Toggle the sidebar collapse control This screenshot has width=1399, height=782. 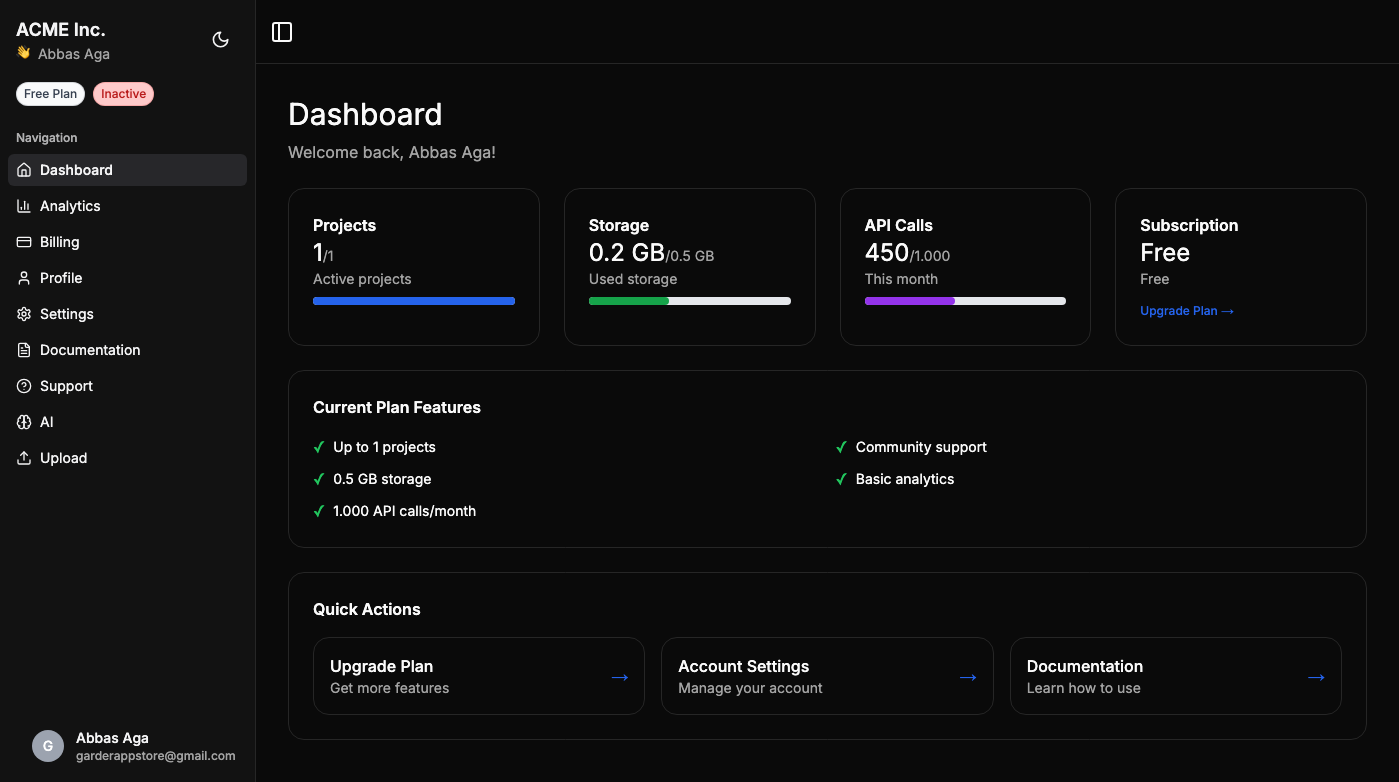pos(282,31)
